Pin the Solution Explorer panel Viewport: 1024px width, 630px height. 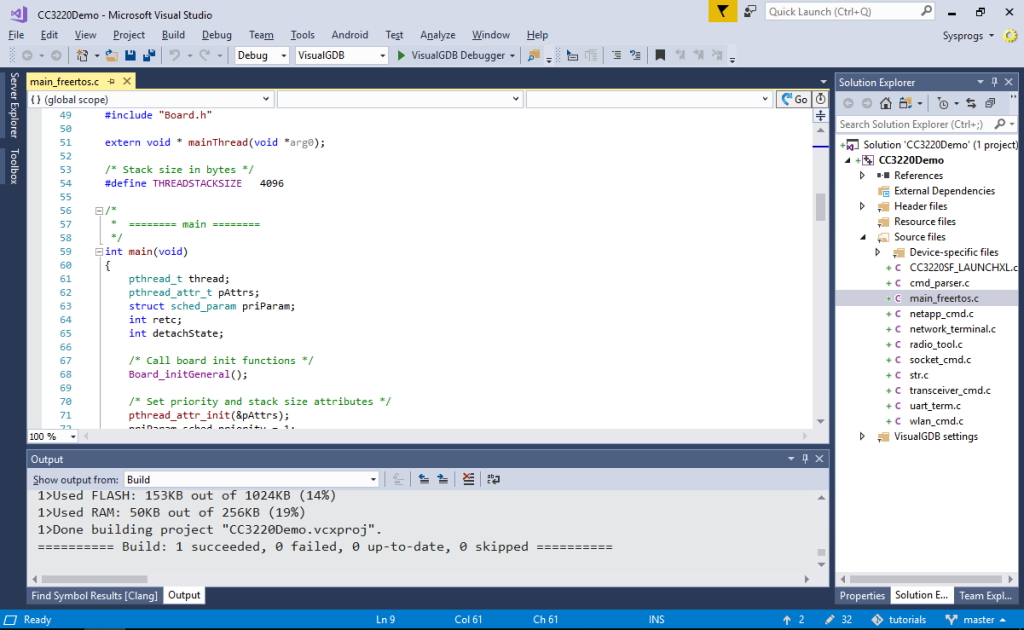tap(996, 82)
